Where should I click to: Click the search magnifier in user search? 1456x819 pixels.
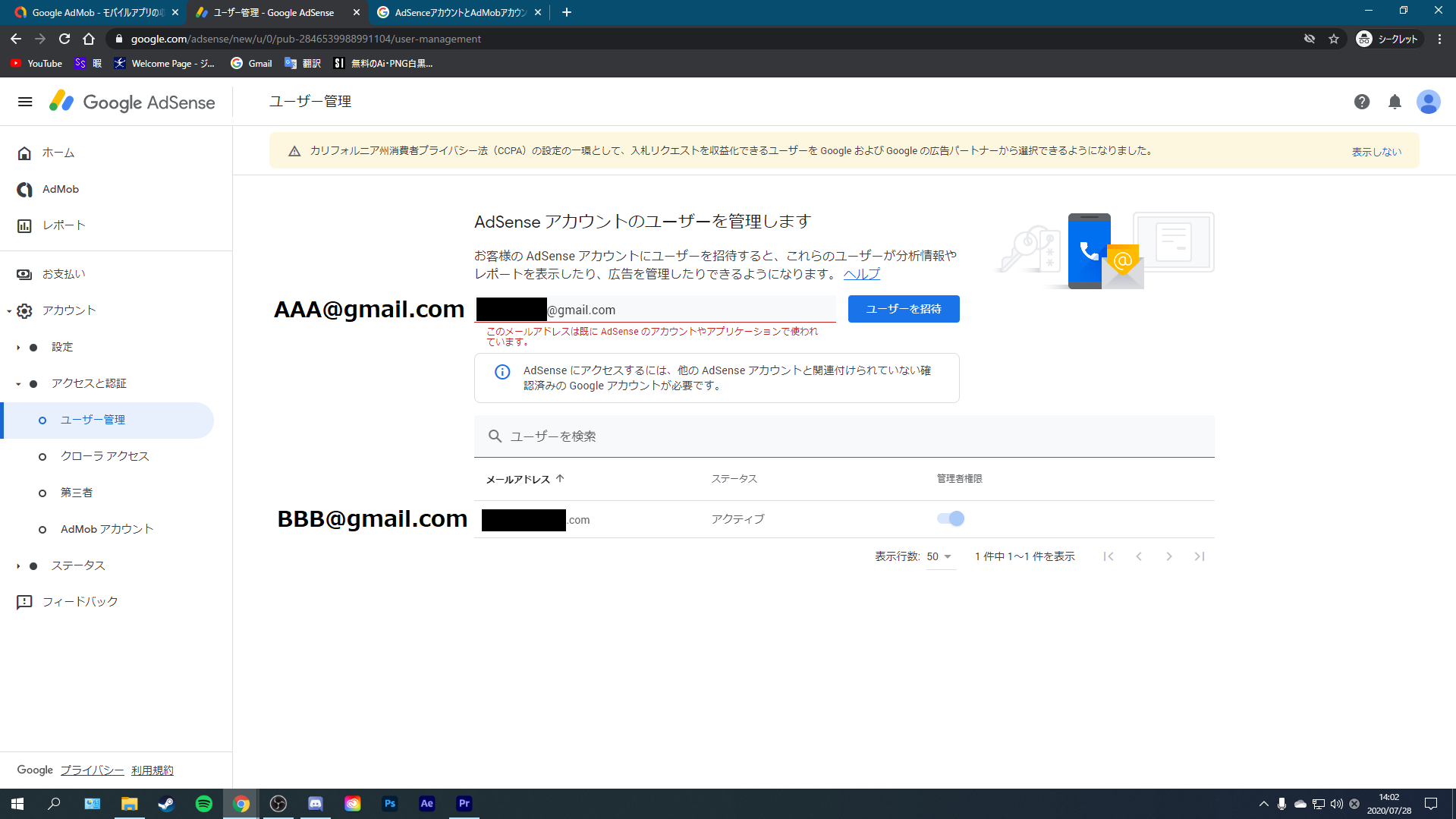(495, 436)
